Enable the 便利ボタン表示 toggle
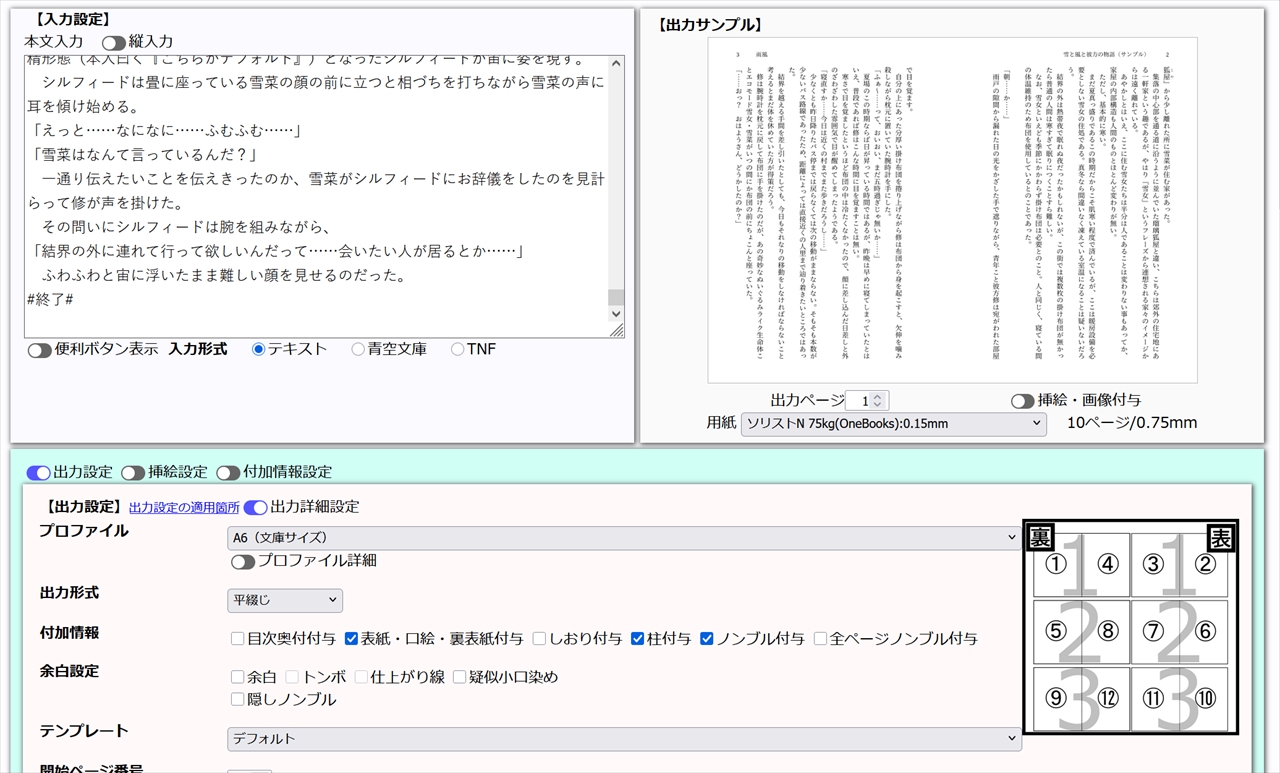 point(40,350)
